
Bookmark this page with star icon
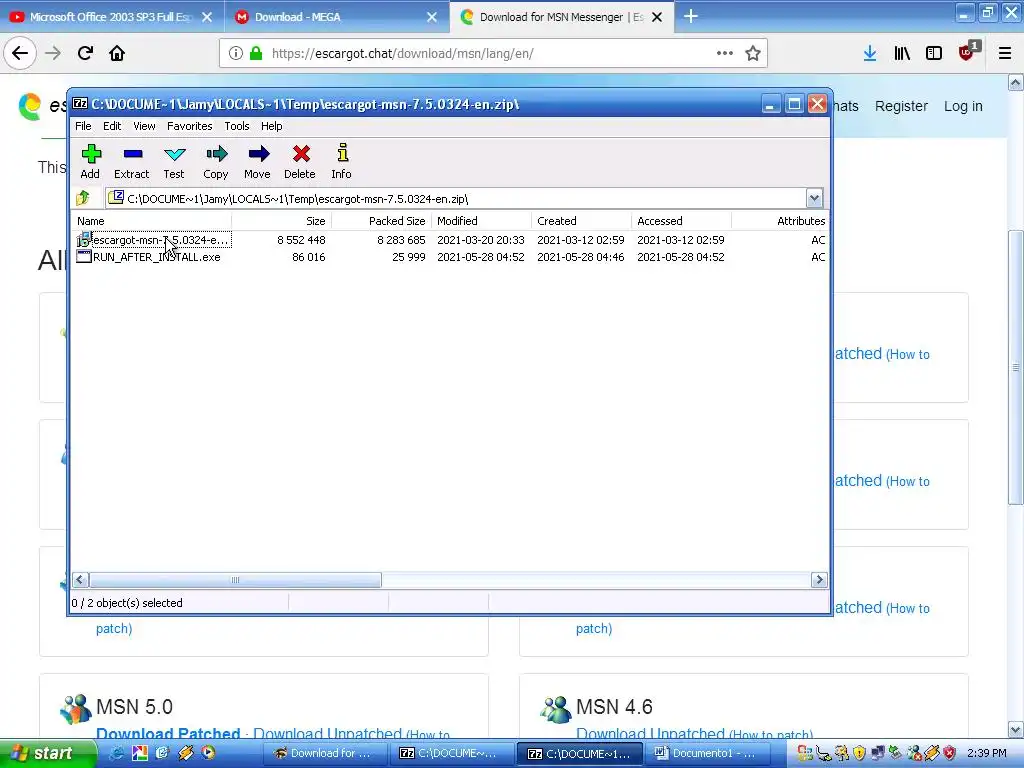coord(753,53)
